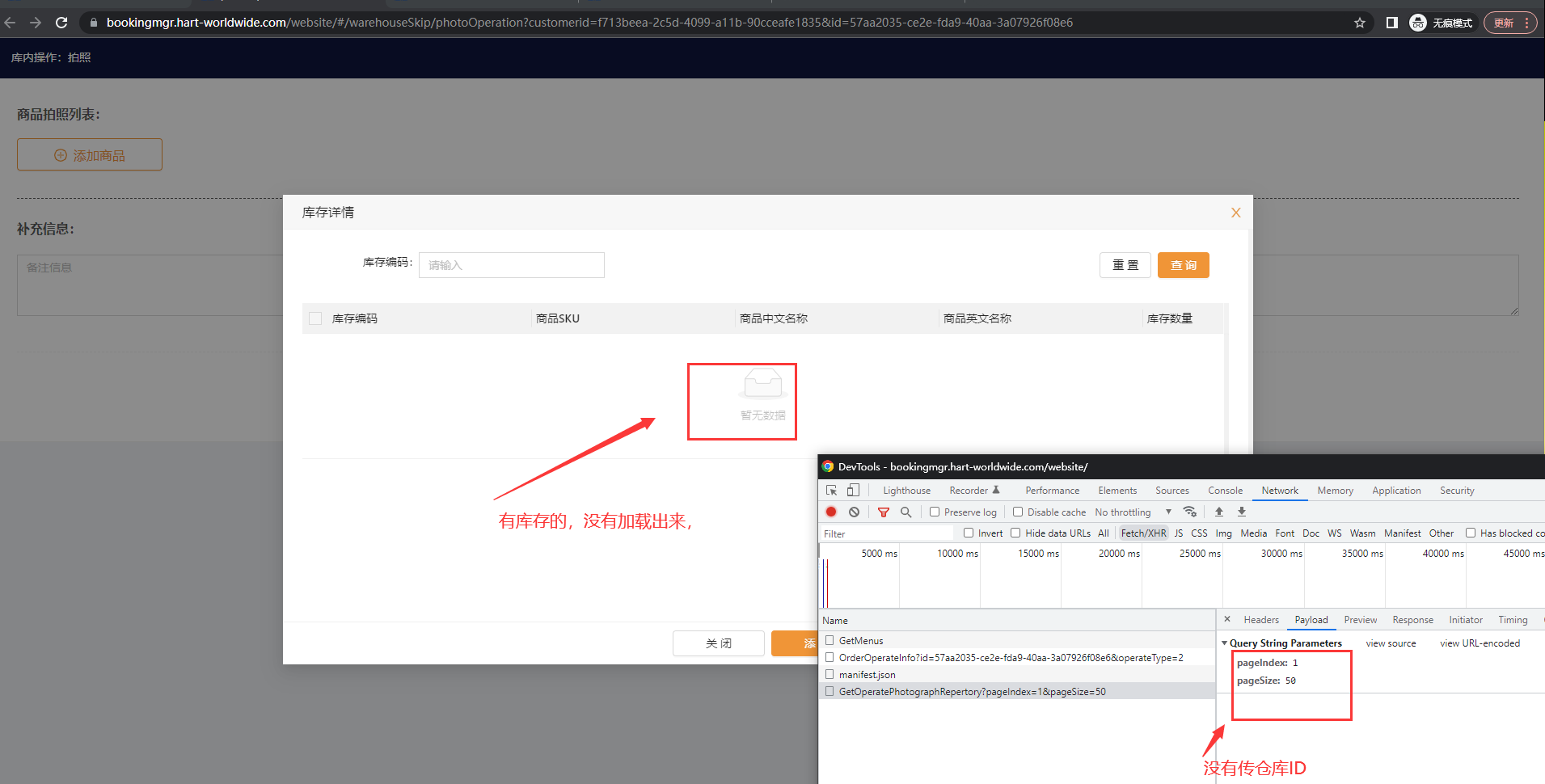The width and height of the screenshot is (1545, 784).
Task: Stop network recording with the red record button
Action: pyautogui.click(x=831, y=512)
